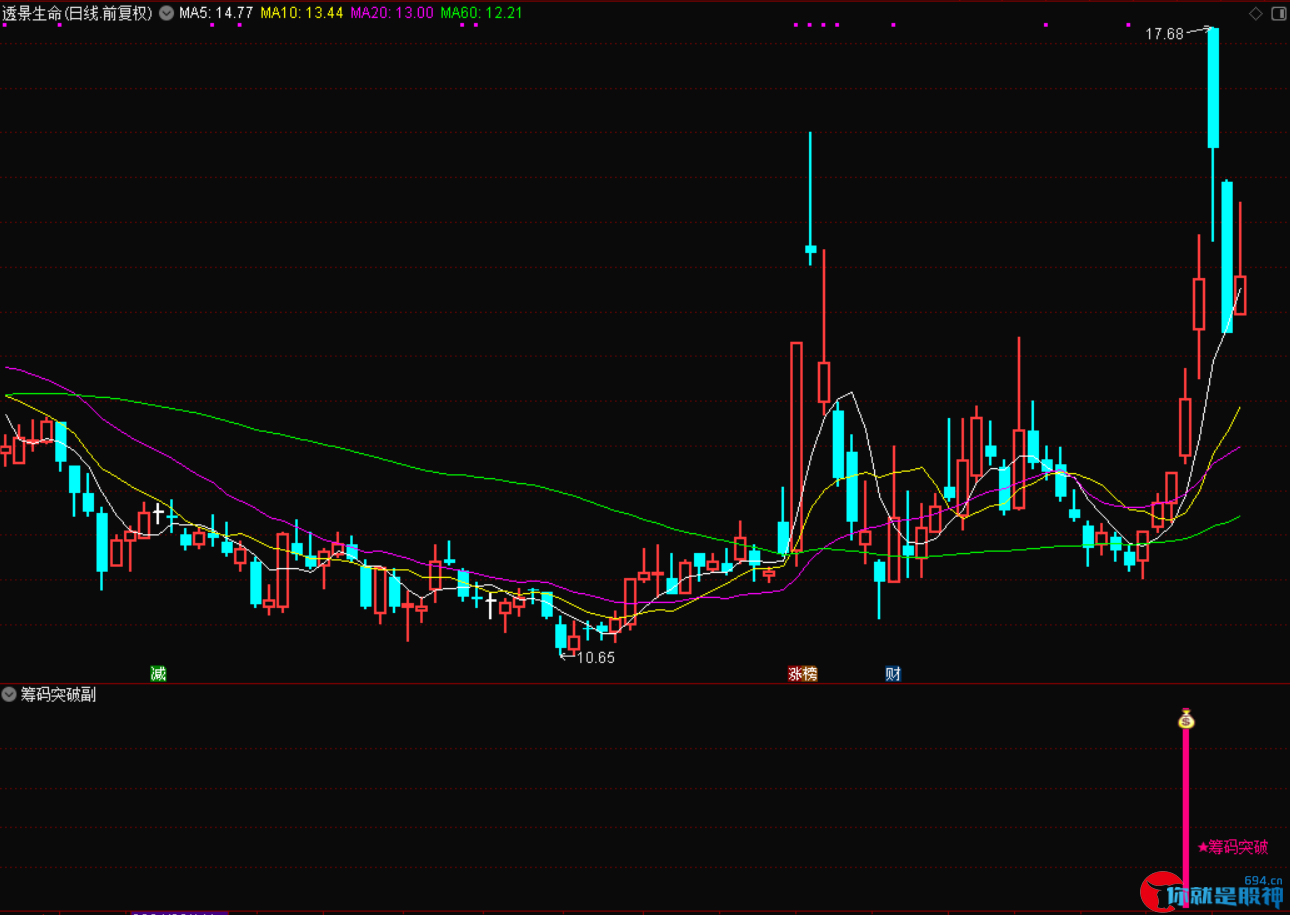Screen dimensions: 1290x915
Task: Select the MA10: 13.44 indicator label
Action: tap(302, 13)
